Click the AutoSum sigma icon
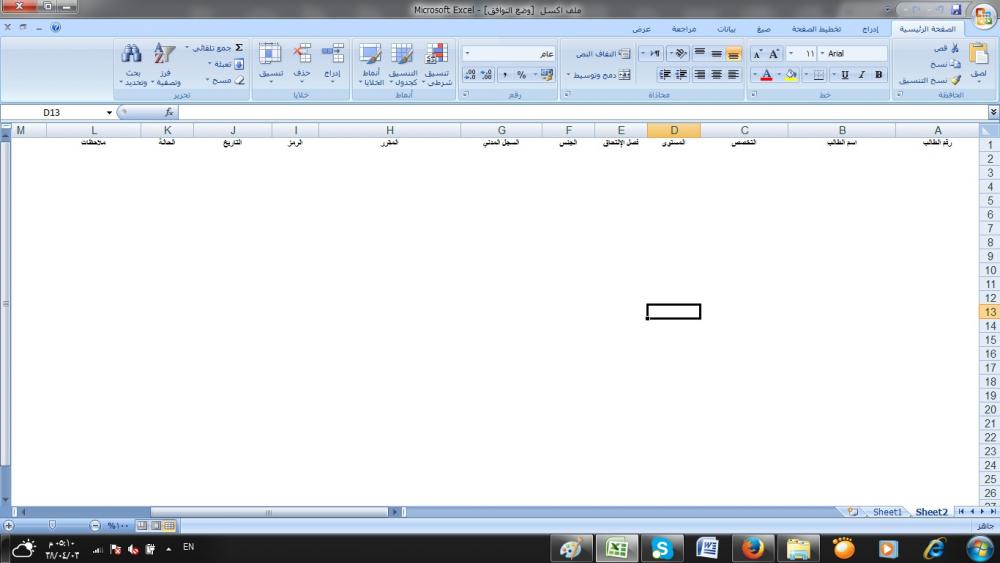The image size is (1000, 563). (238, 47)
